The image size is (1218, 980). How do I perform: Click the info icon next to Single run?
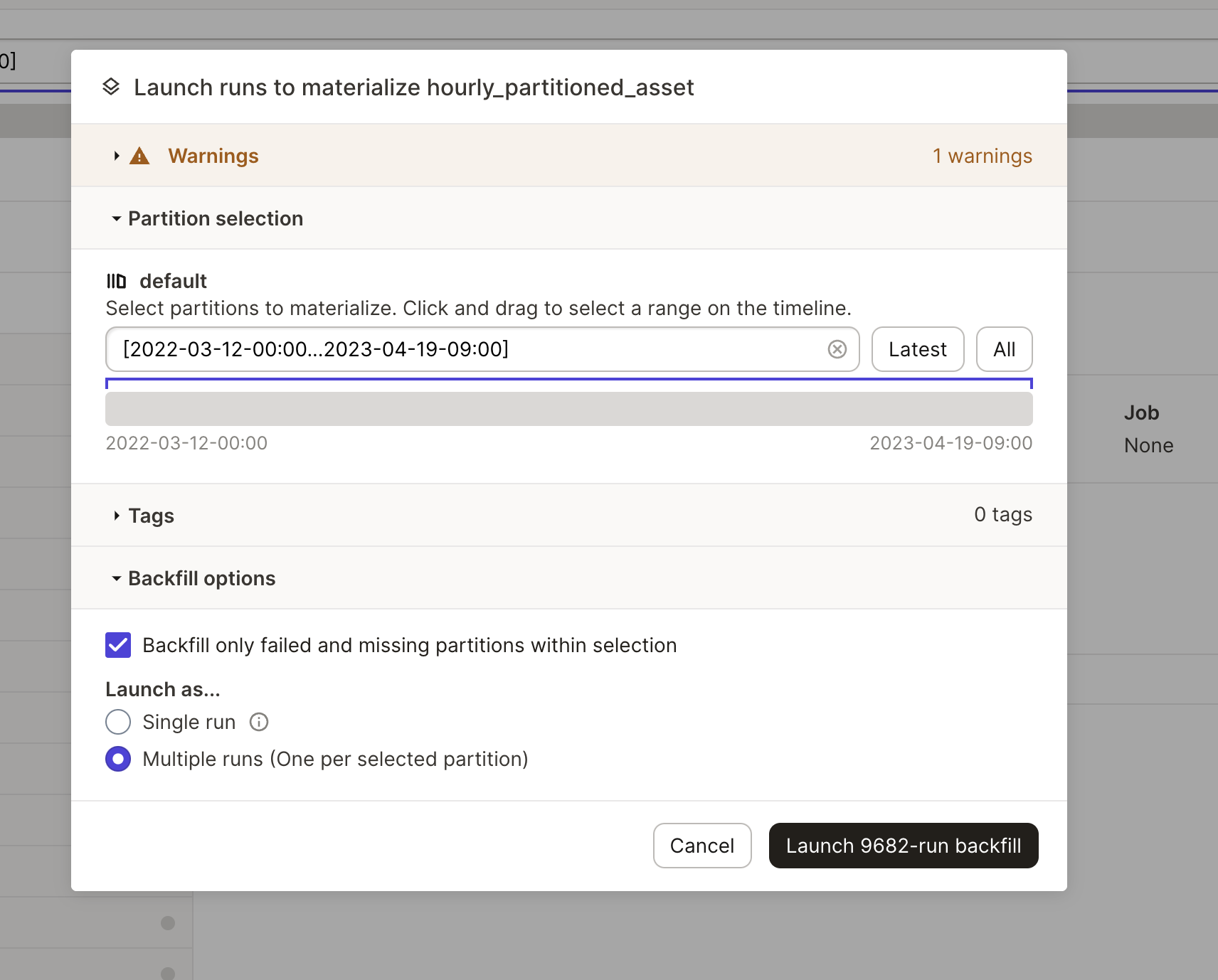259,722
